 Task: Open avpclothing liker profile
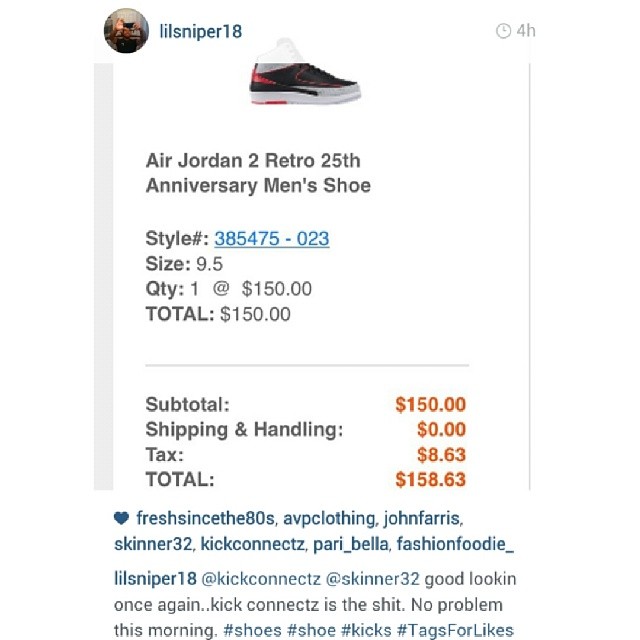329,519
